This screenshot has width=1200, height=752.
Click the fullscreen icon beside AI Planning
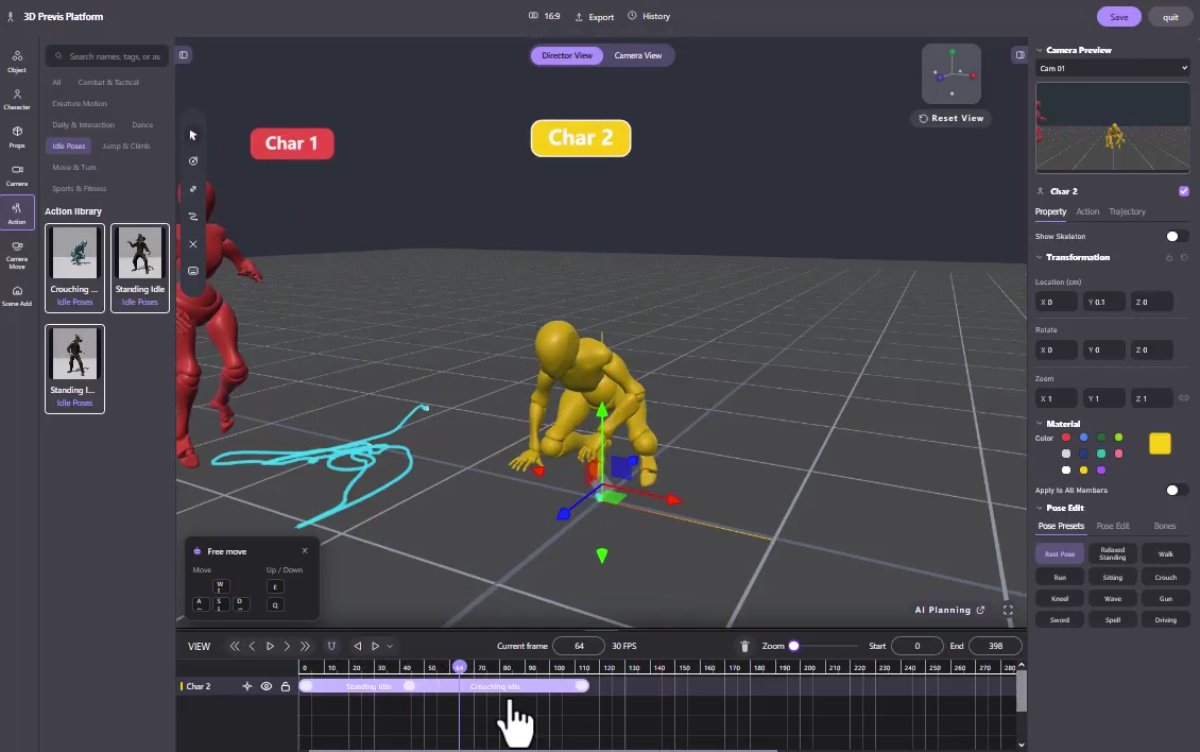coord(1007,610)
